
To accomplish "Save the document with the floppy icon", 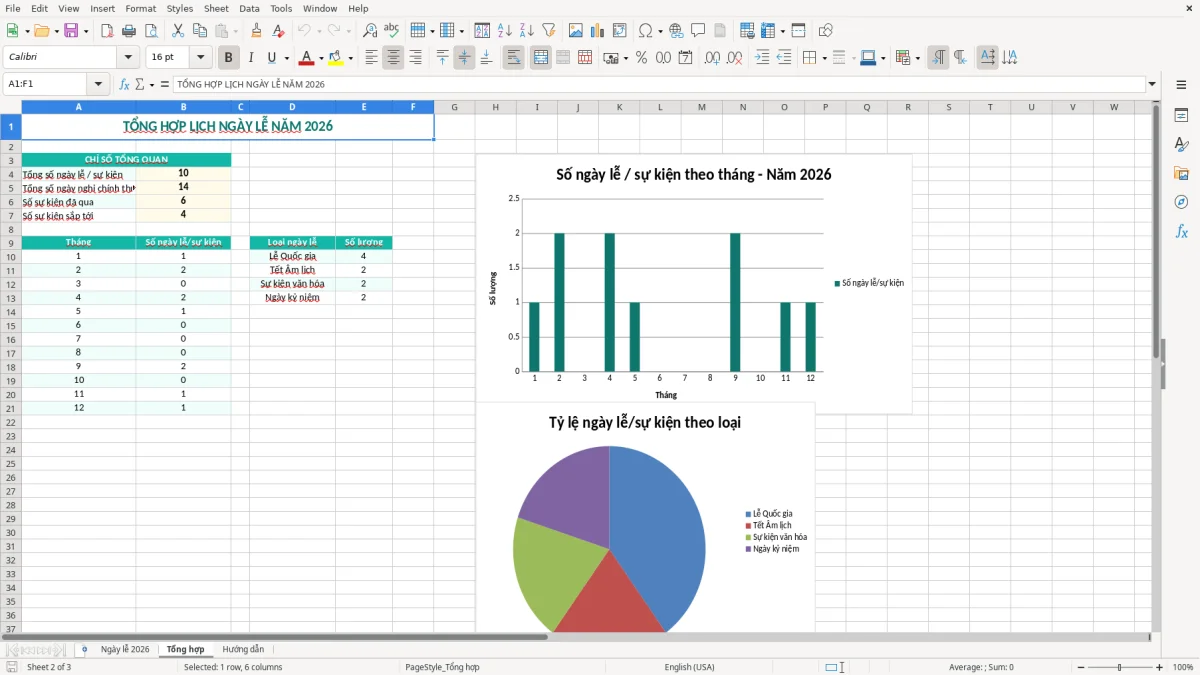I will (71, 31).
